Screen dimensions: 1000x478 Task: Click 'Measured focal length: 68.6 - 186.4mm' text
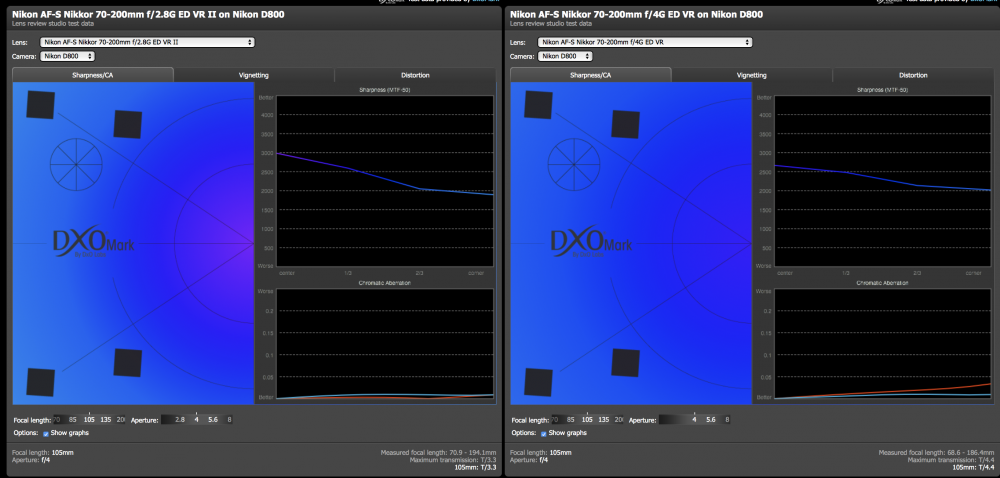point(936,453)
